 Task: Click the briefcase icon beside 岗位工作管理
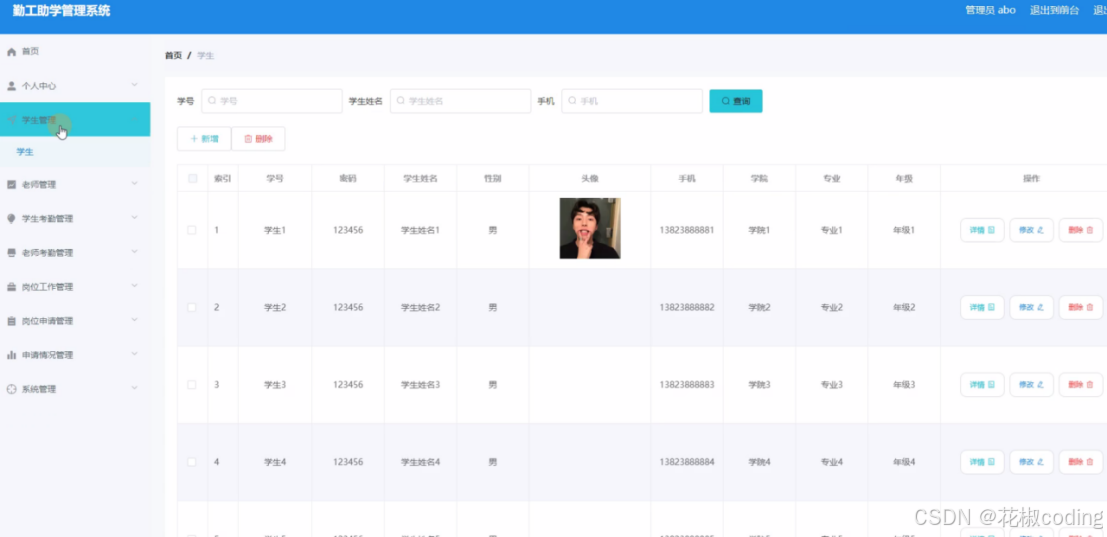click(x=11, y=287)
